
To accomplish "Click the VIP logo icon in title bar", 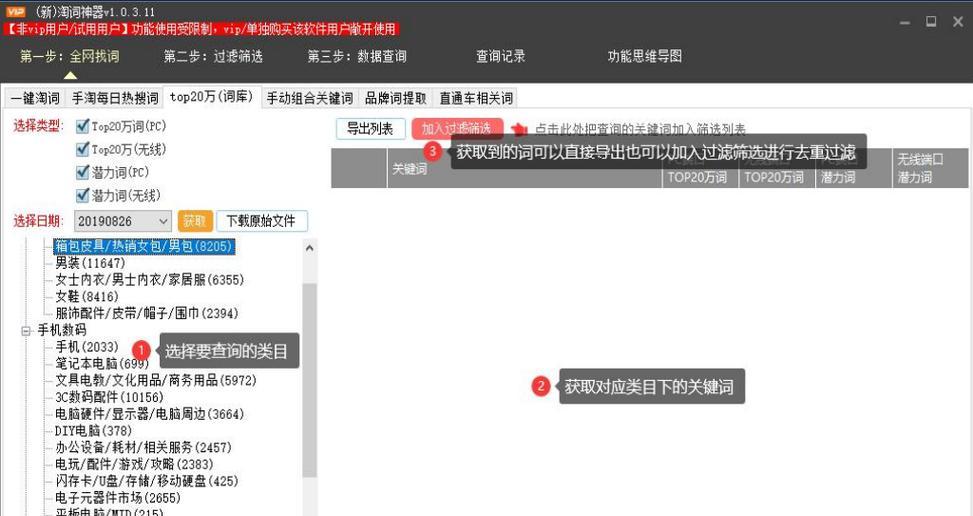I will click(x=16, y=12).
